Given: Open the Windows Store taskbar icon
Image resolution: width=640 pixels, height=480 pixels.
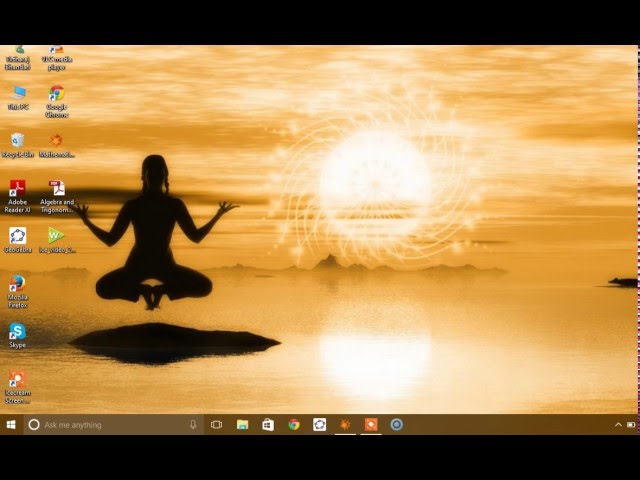Looking at the screenshot, I should pos(268,425).
